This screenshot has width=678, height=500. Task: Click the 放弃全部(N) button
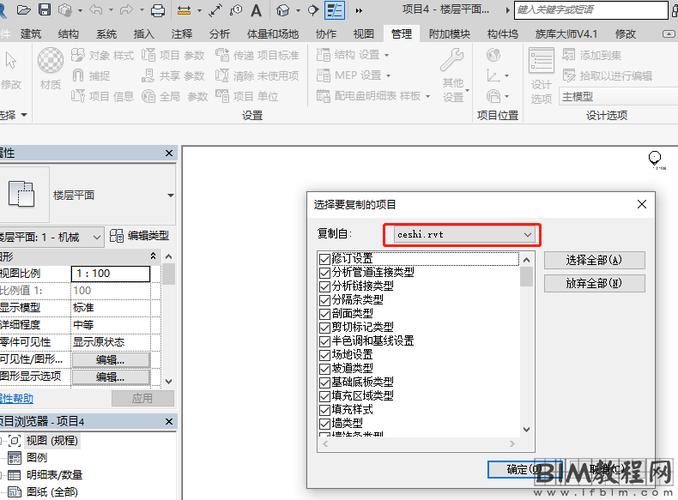(594, 283)
